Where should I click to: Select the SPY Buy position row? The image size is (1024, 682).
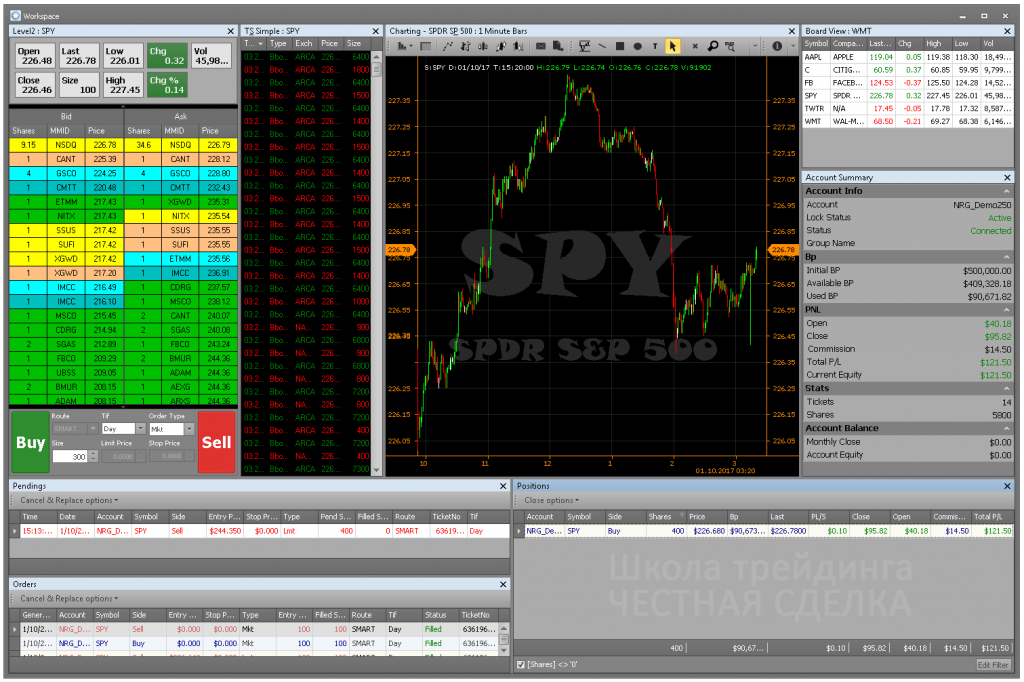(x=768, y=531)
